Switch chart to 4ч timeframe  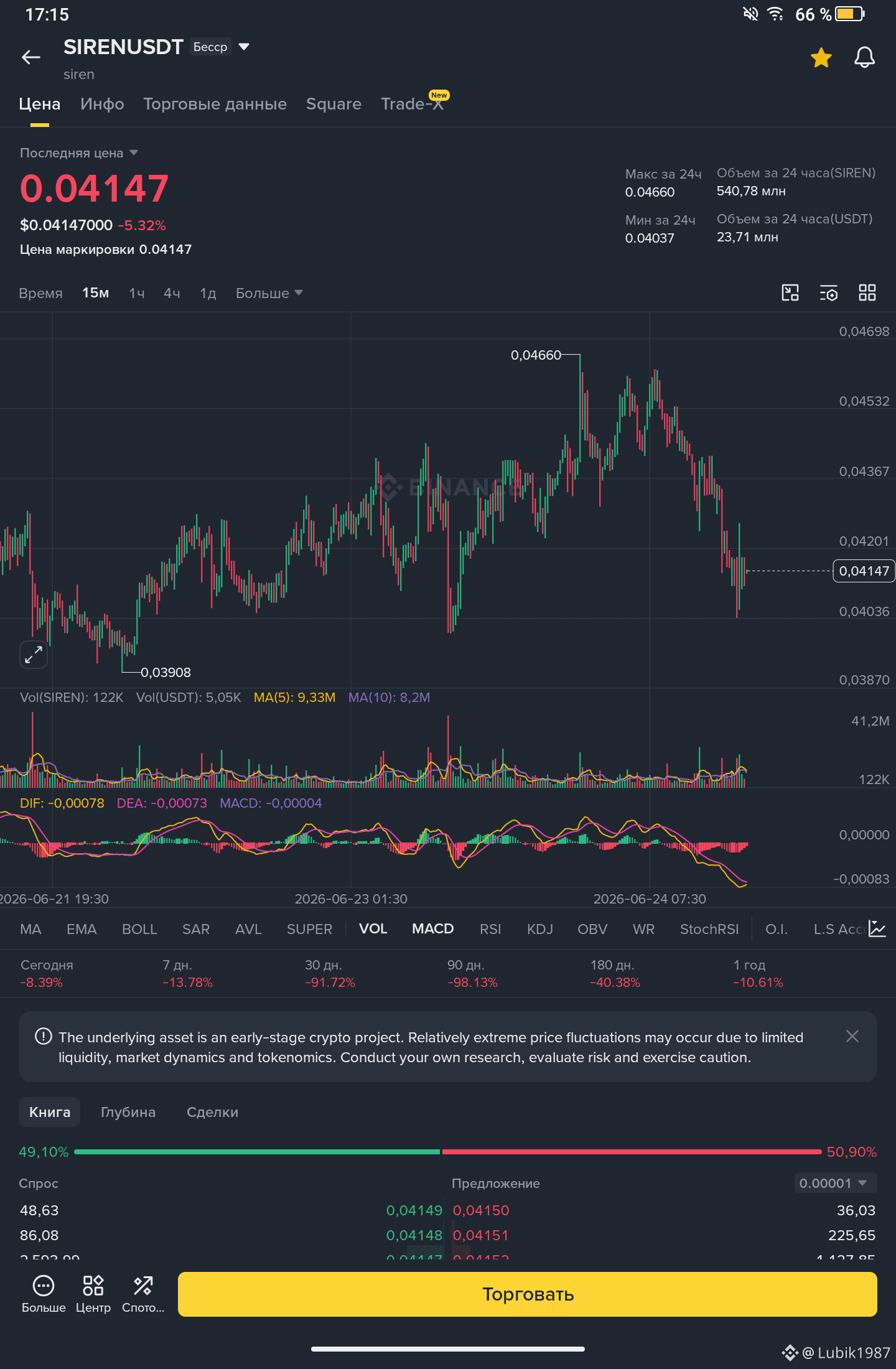[172, 293]
